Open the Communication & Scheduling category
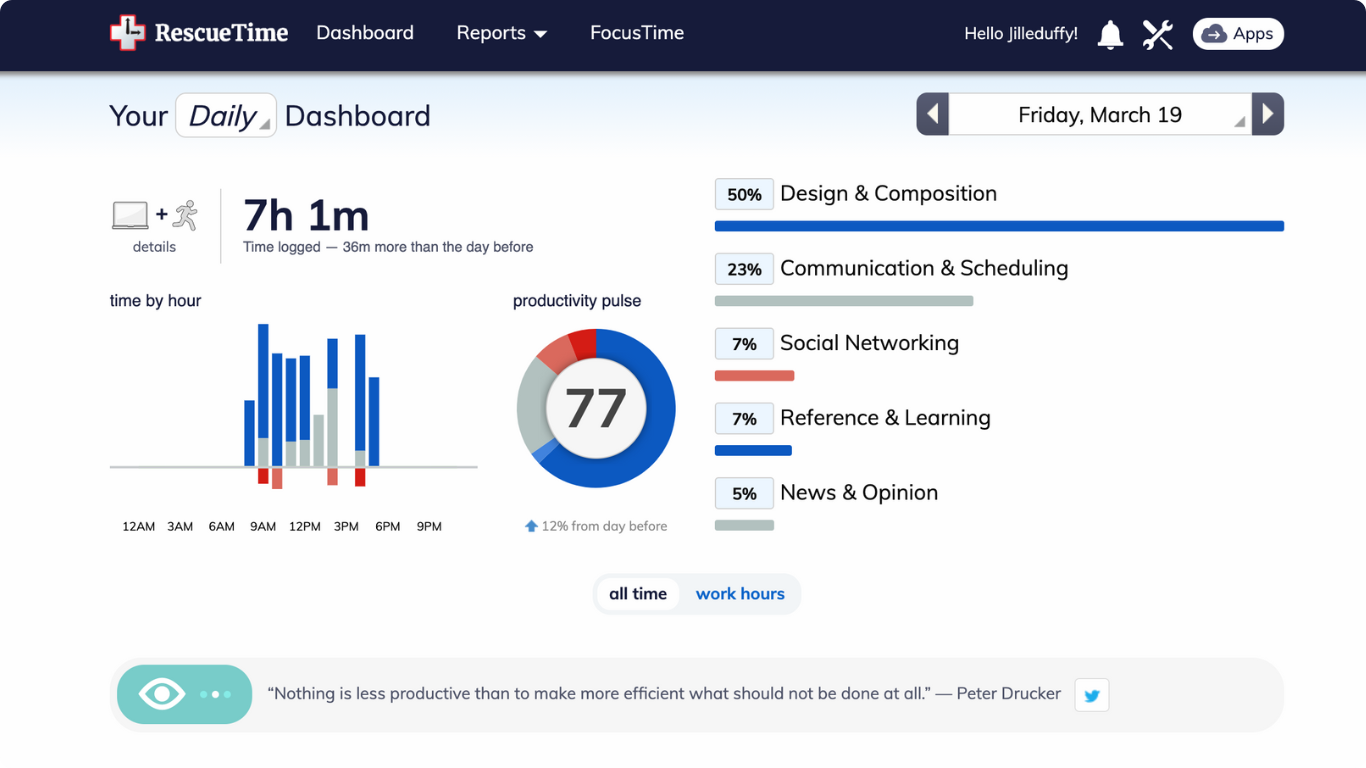Screen dimensions: 1366x768 coord(924,268)
